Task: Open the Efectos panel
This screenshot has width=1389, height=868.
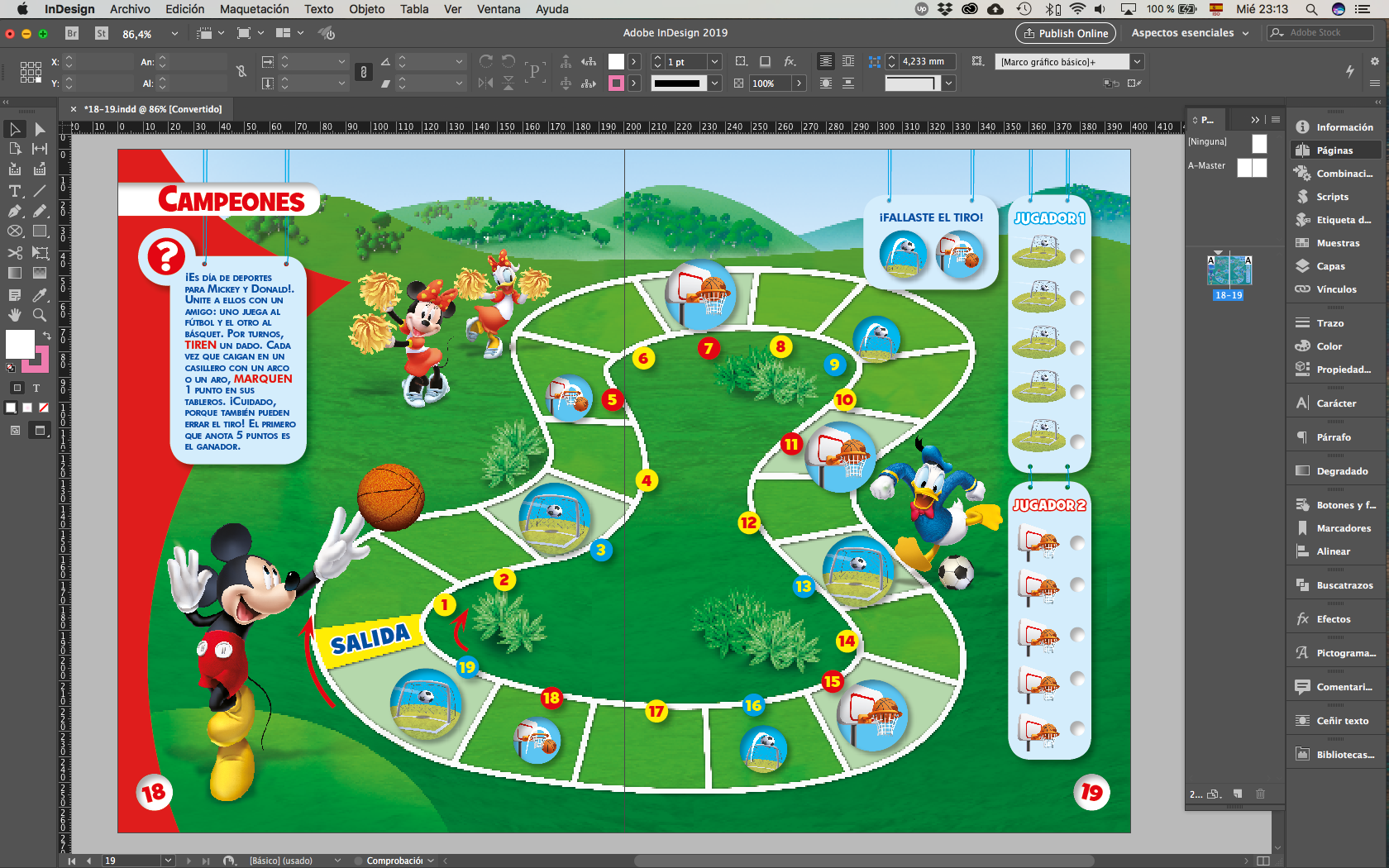Action: pos(1333,619)
